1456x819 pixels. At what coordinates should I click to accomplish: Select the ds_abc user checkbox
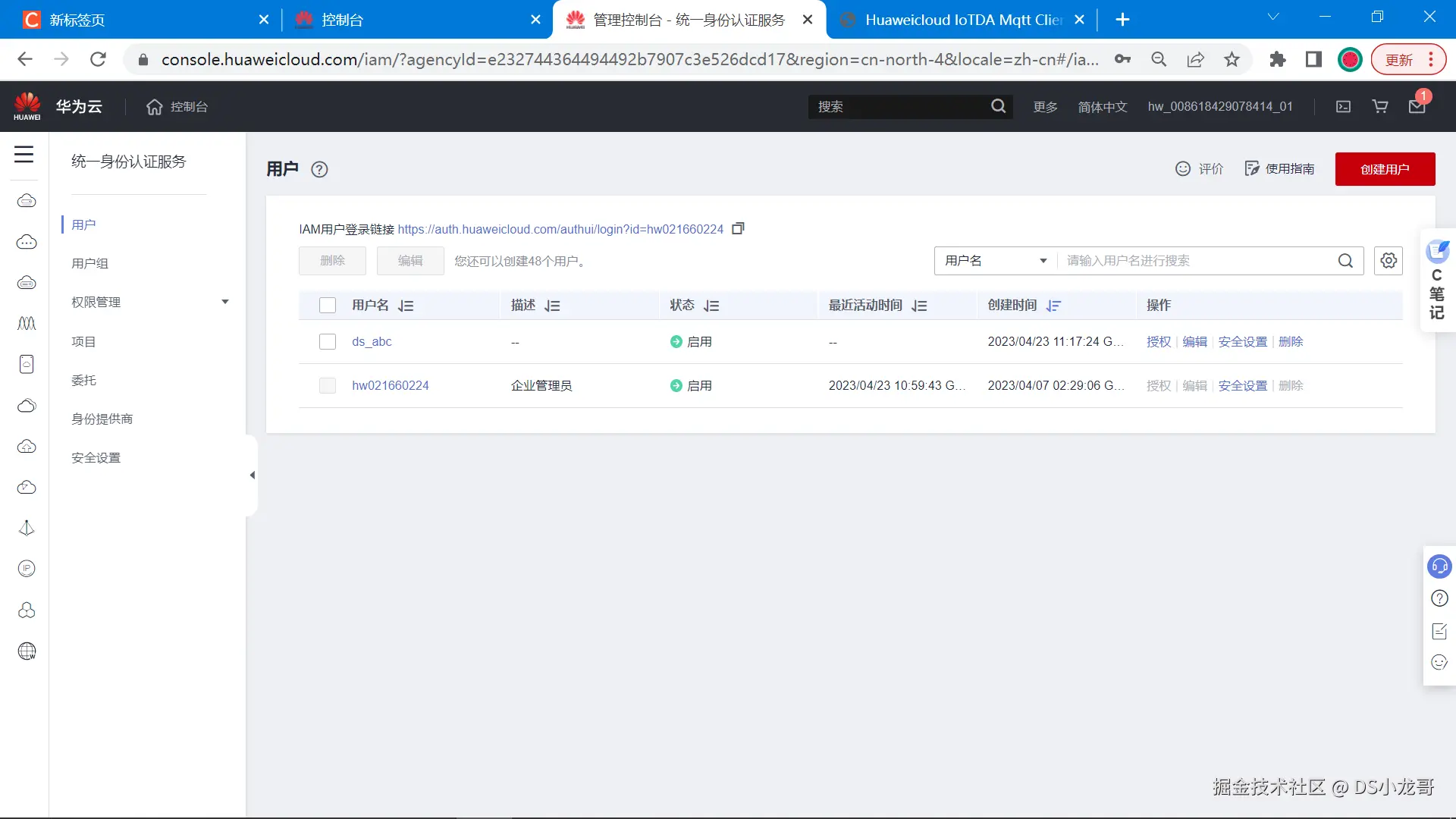click(328, 342)
